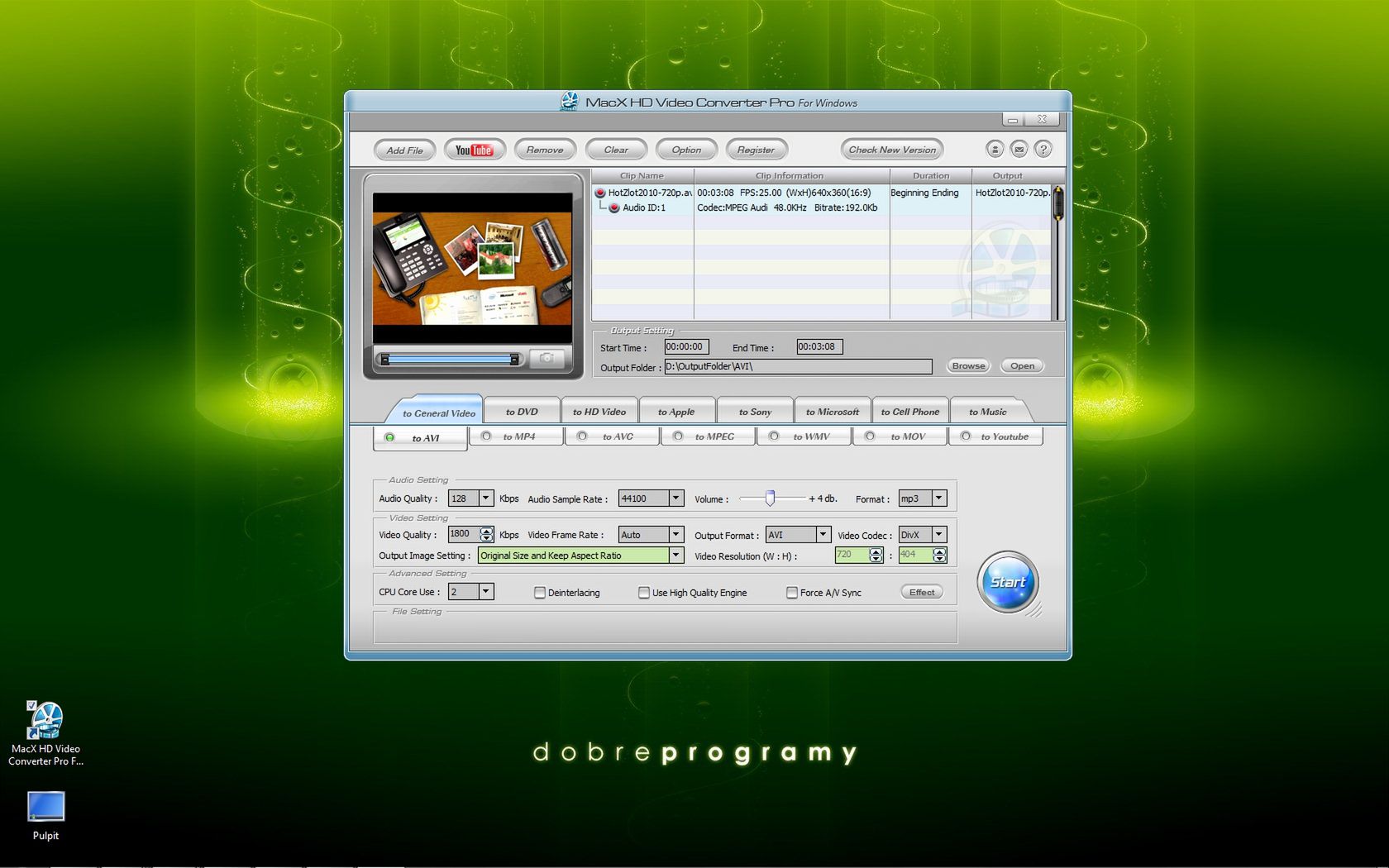Click the Clear button
1389x868 pixels.
(x=616, y=150)
